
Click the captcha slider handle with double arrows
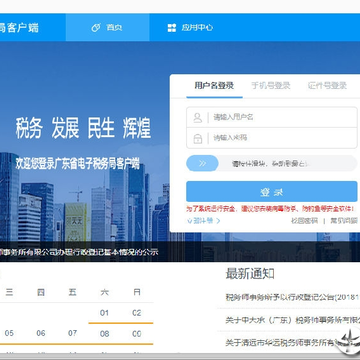(202, 163)
